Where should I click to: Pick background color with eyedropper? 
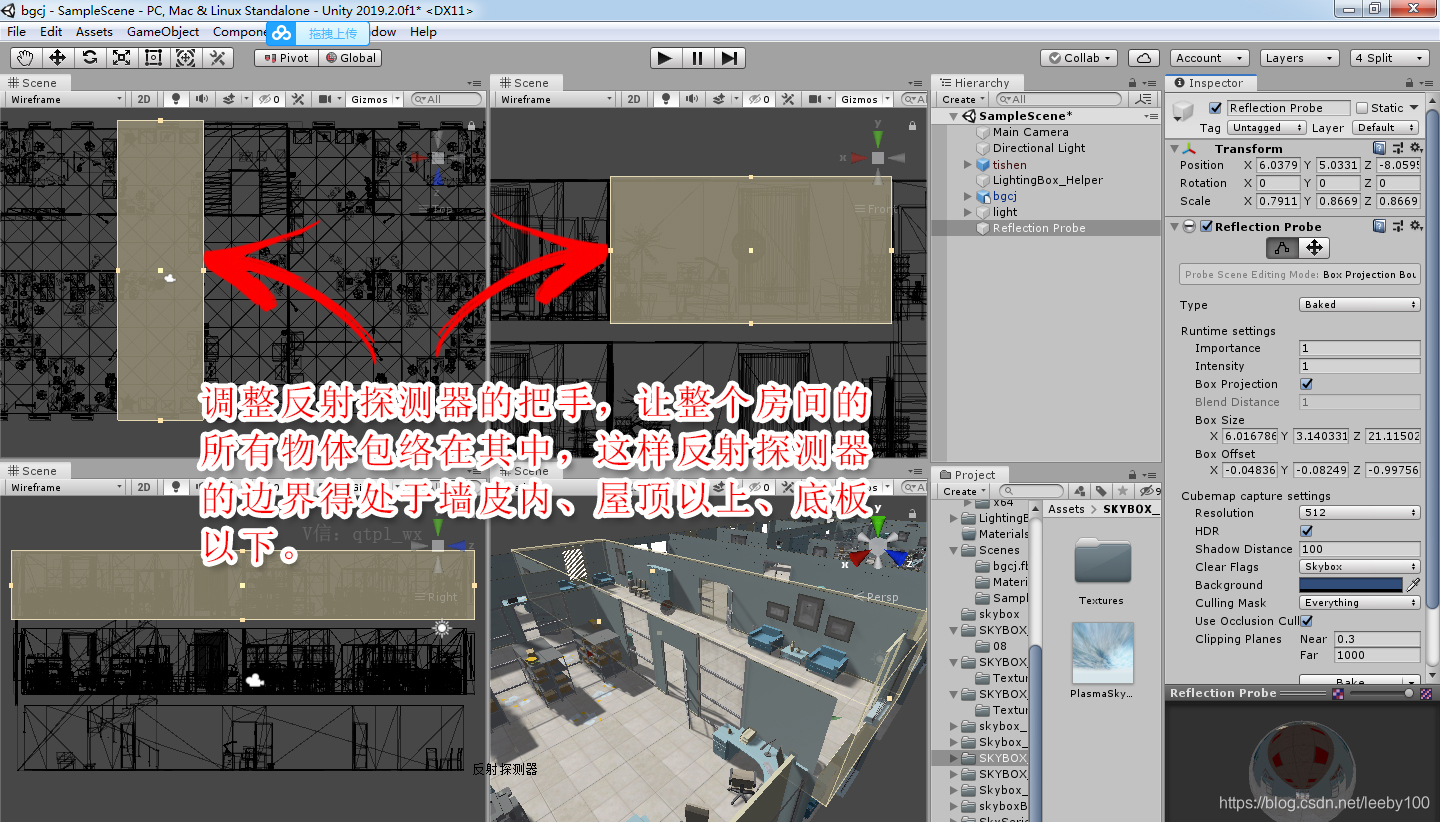1414,585
